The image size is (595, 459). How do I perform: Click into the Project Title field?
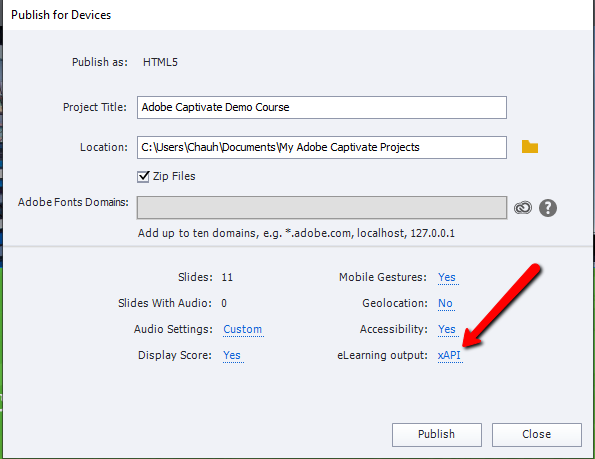click(321, 107)
